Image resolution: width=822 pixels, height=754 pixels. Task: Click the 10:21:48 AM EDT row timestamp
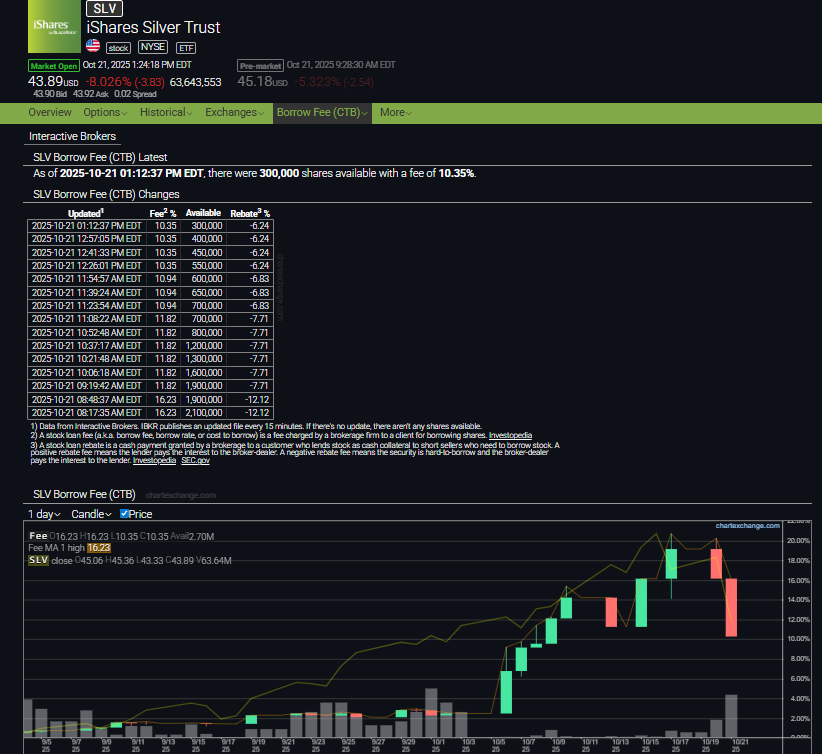pyautogui.click(x=86, y=359)
